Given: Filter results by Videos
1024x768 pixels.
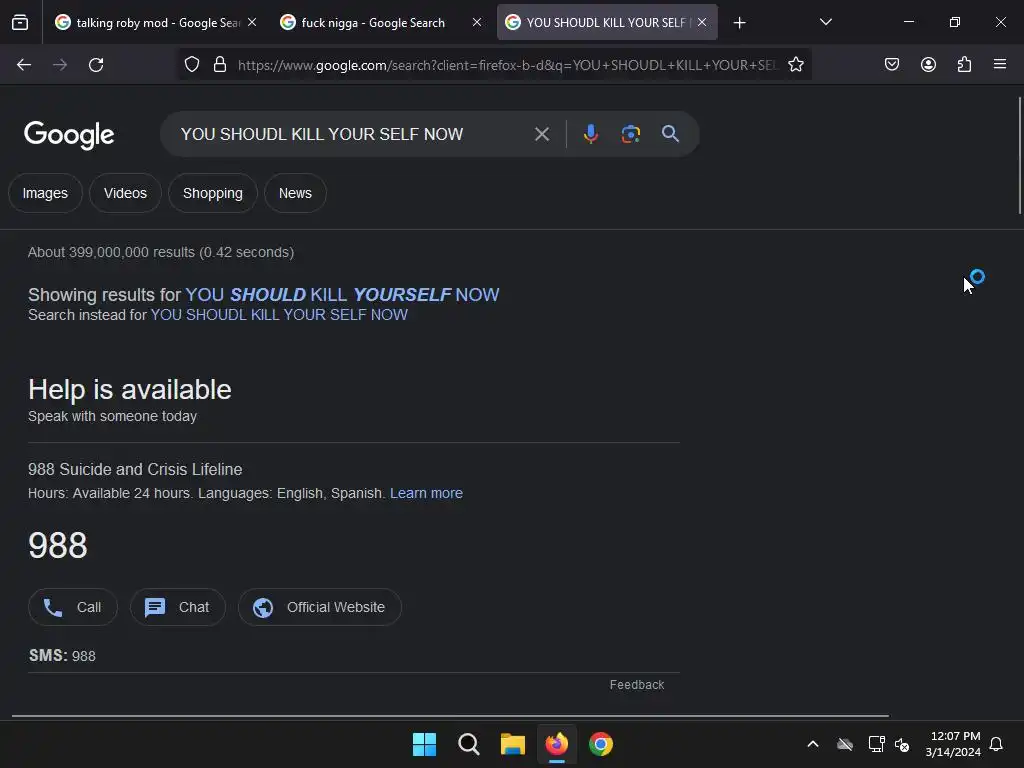Looking at the screenshot, I should point(125,193).
